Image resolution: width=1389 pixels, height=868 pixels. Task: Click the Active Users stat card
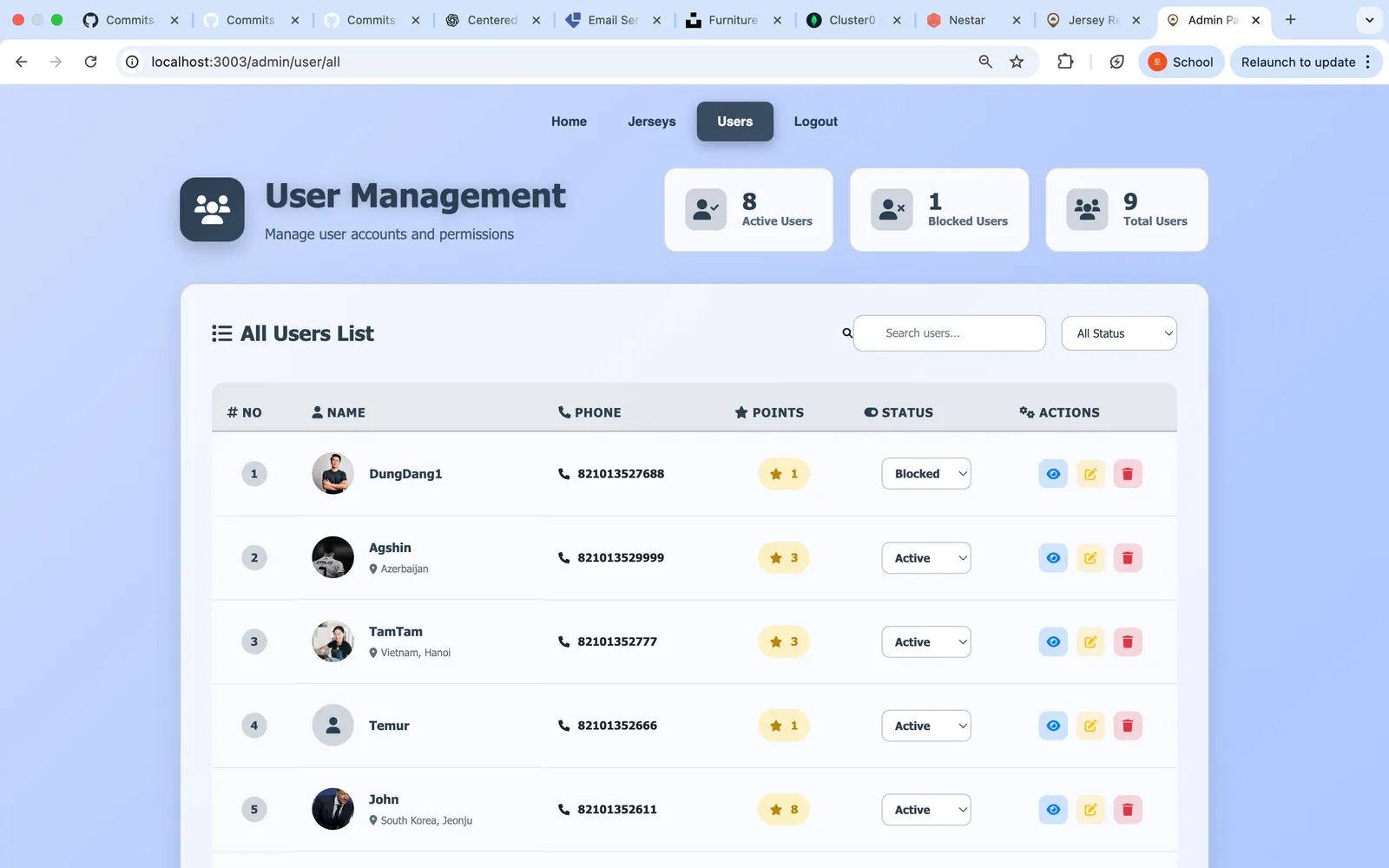(x=748, y=210)
